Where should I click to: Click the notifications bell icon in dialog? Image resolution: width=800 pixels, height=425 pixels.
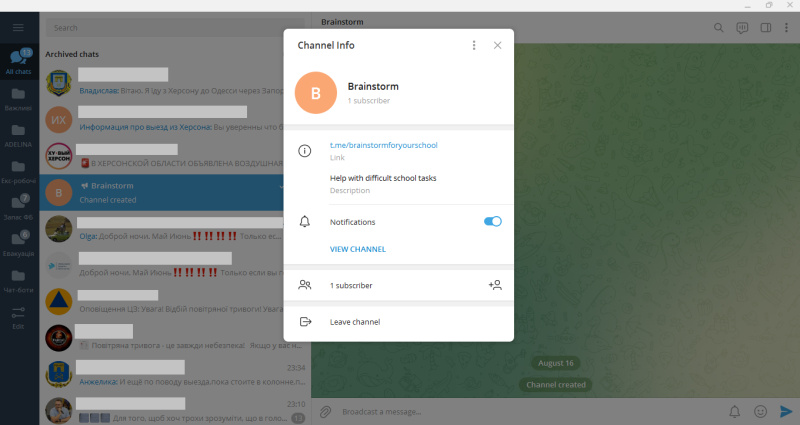point(305,221)
